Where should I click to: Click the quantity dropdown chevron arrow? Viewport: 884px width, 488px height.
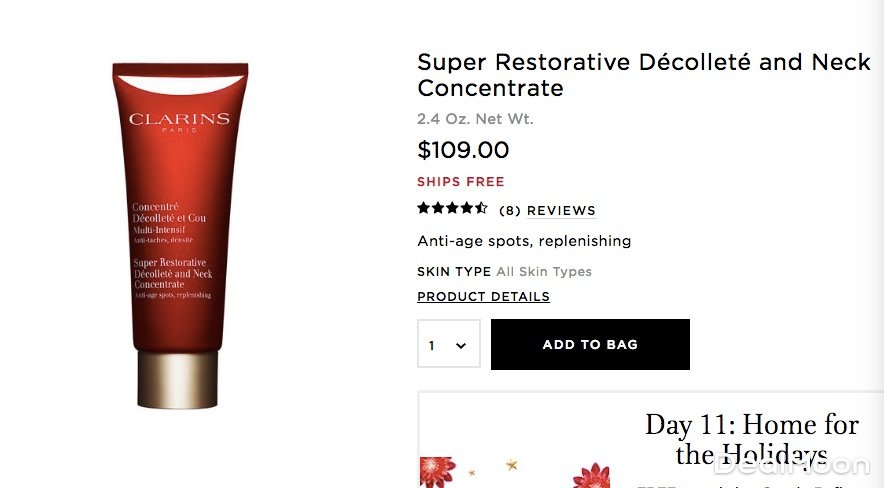point(461,345)
